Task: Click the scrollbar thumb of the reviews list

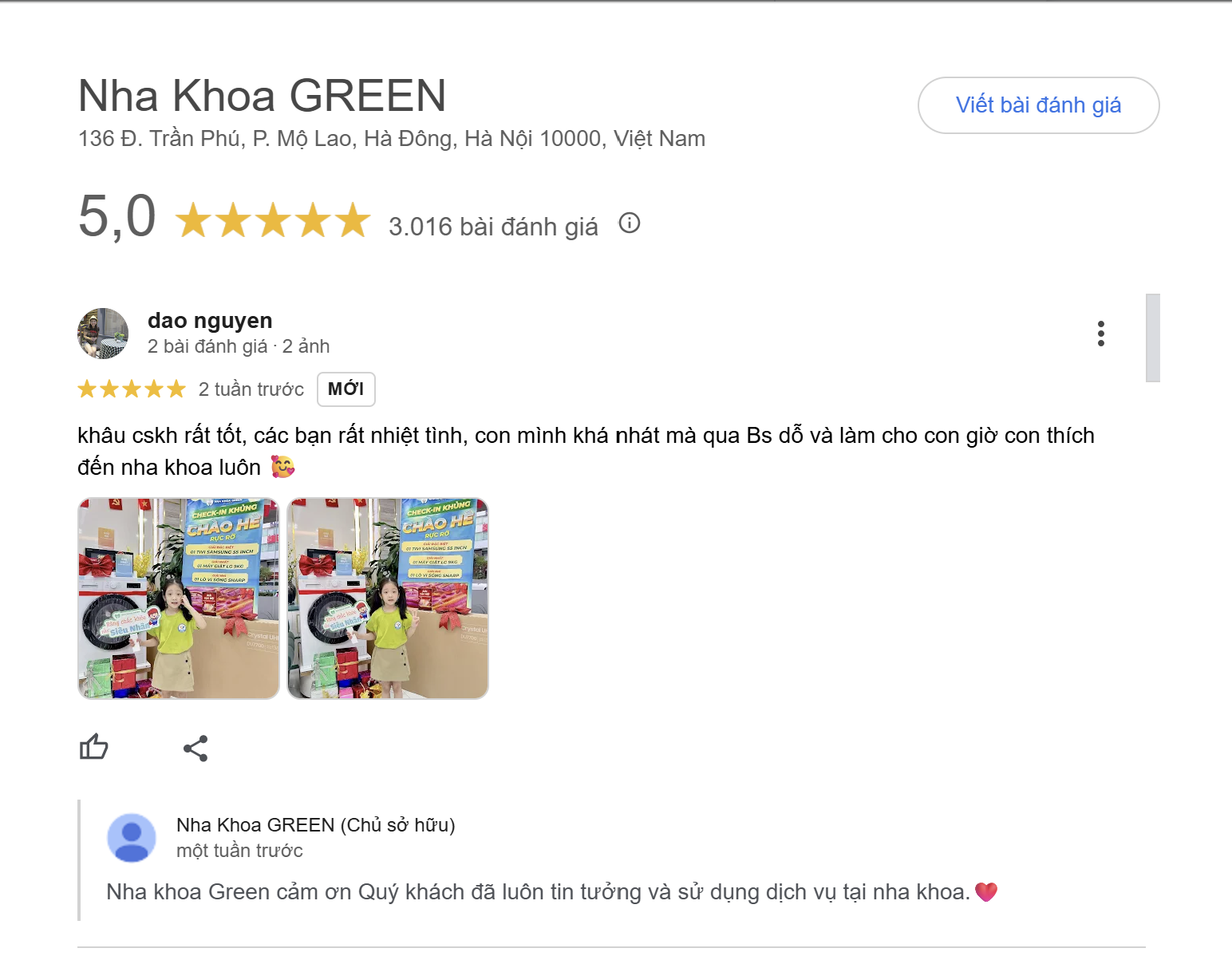Action: (x=1153, y=338)
